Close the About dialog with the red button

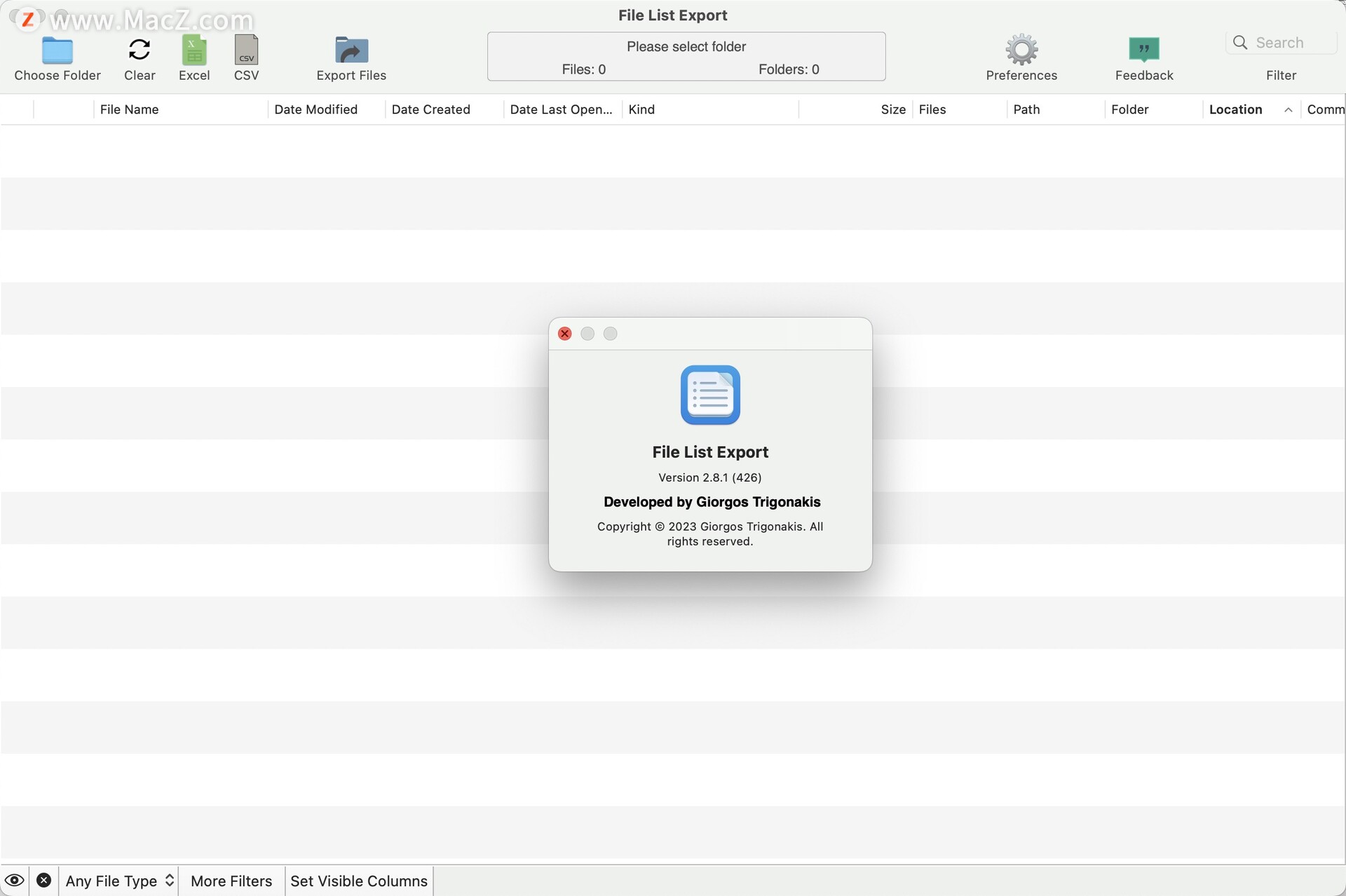(564, 334)
